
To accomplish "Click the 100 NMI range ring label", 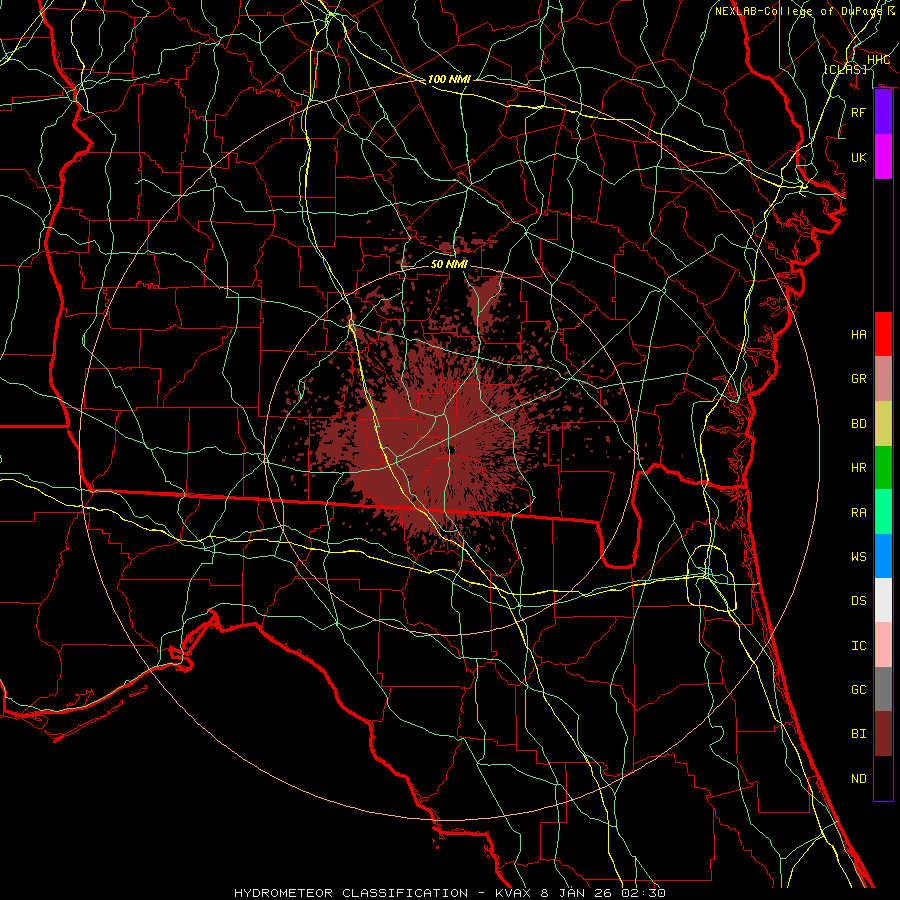I will coord(449,79).
